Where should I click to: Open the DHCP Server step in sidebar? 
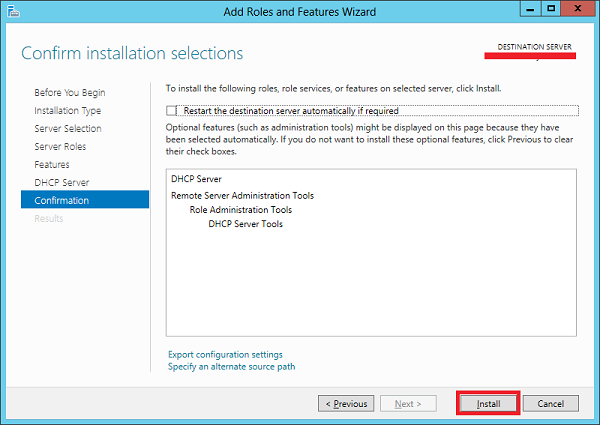tap(62, 183)
